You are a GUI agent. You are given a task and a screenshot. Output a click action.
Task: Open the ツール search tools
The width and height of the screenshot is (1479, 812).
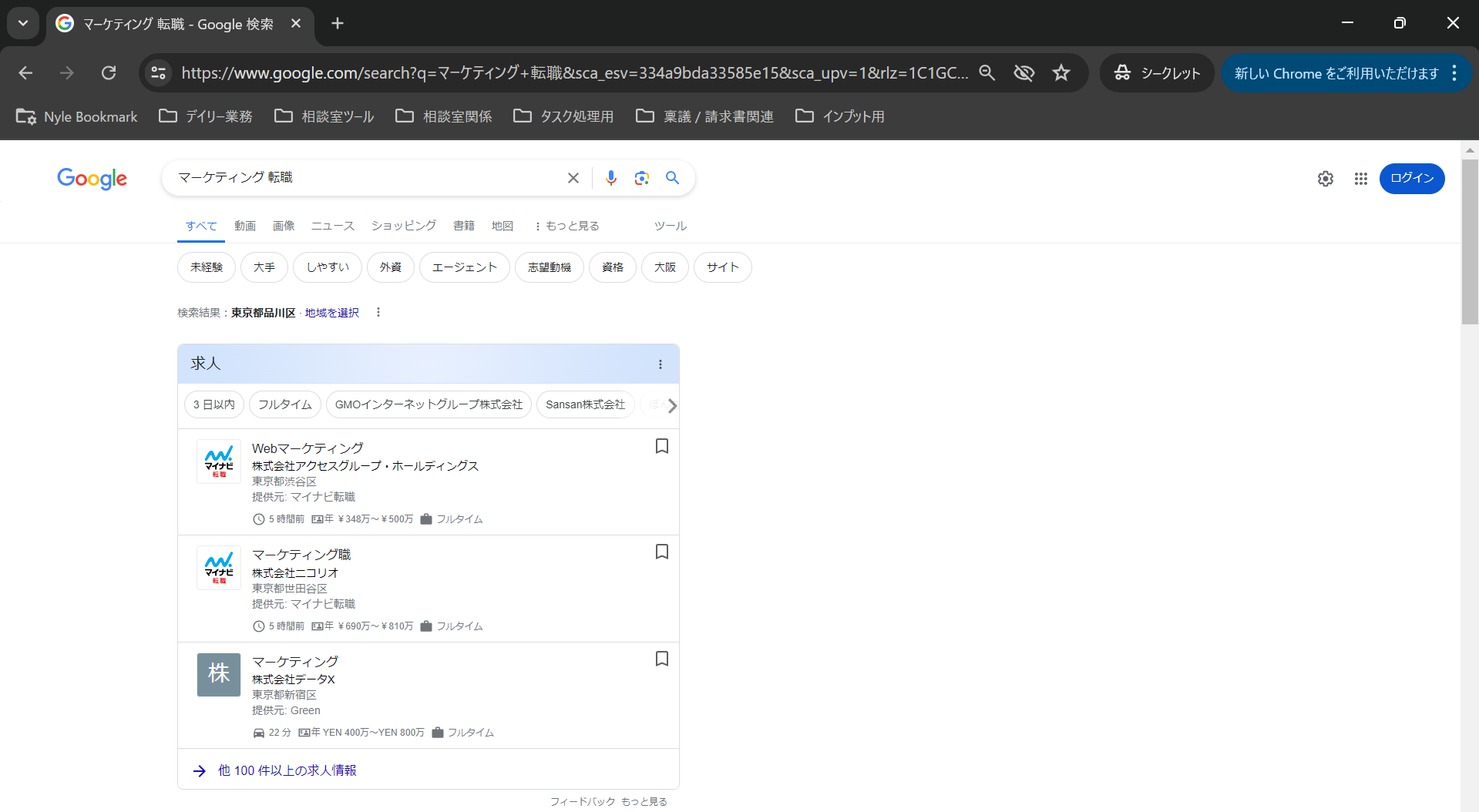pos(671,226)
